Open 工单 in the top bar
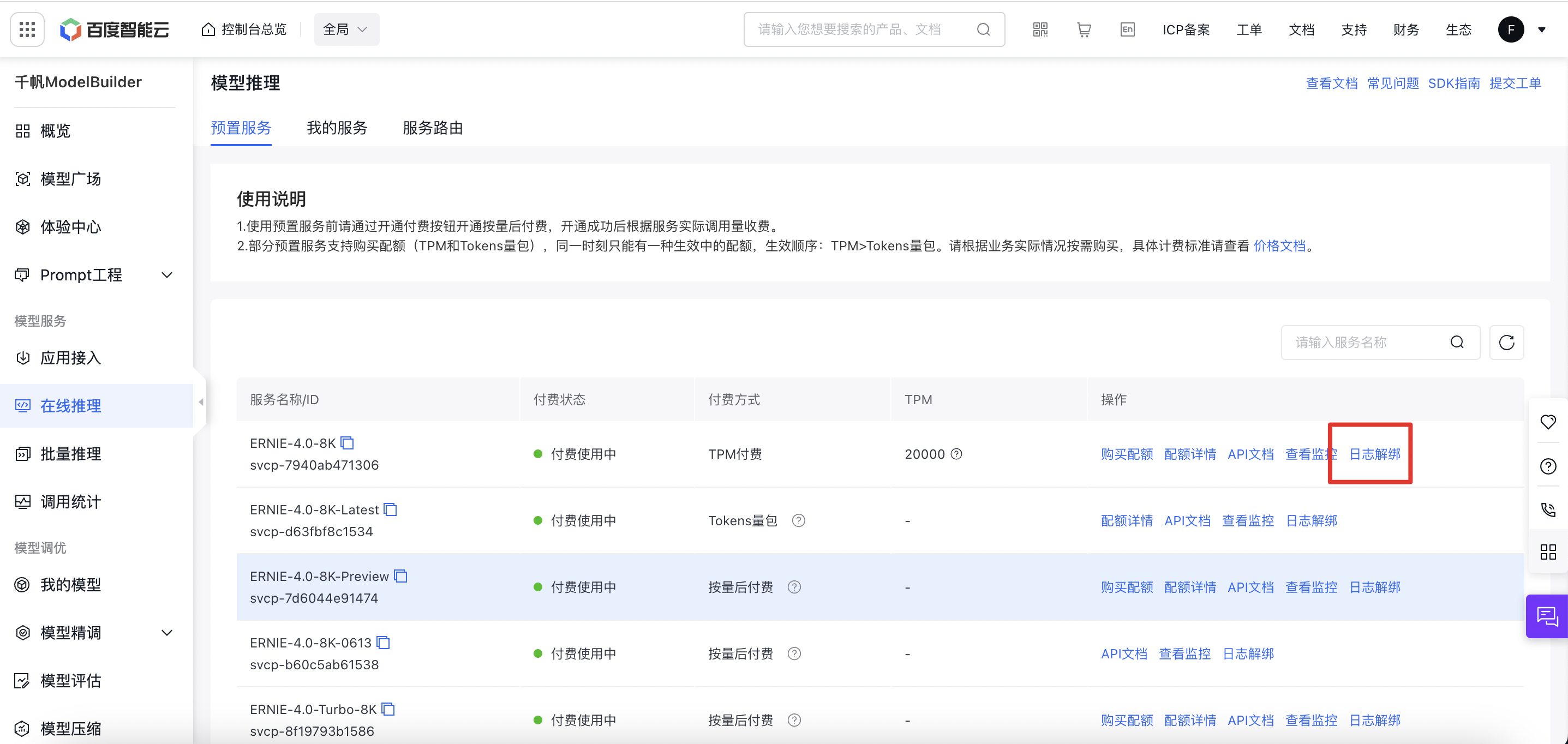1568x744 pixels. pyautogui.click(x=1249, y=29)
